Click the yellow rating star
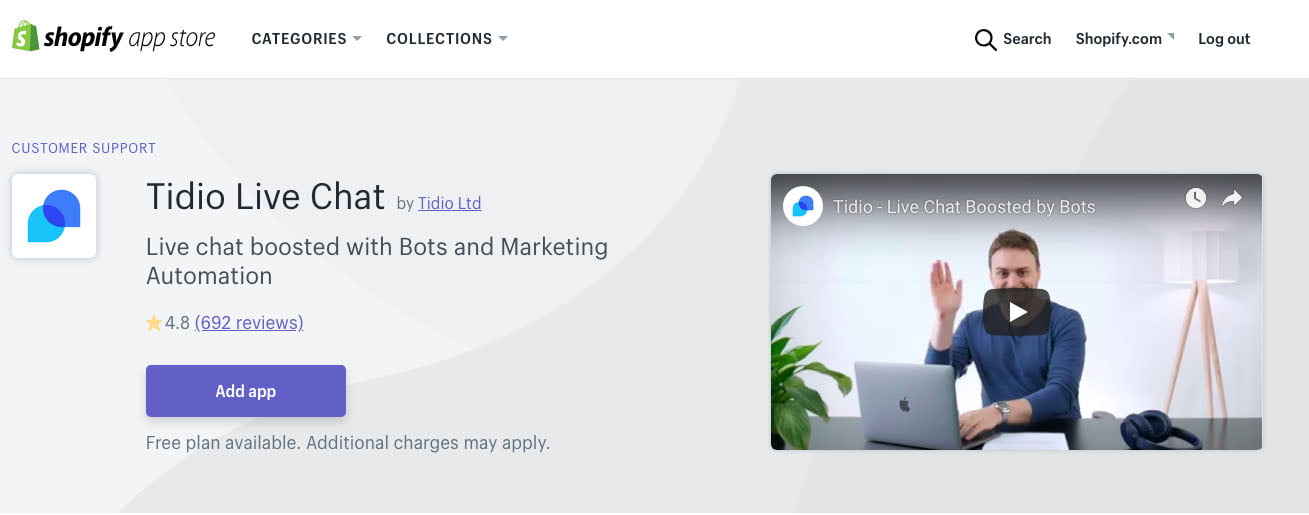Viewport: 1309px width, 515px height. [x=154, y=323]
